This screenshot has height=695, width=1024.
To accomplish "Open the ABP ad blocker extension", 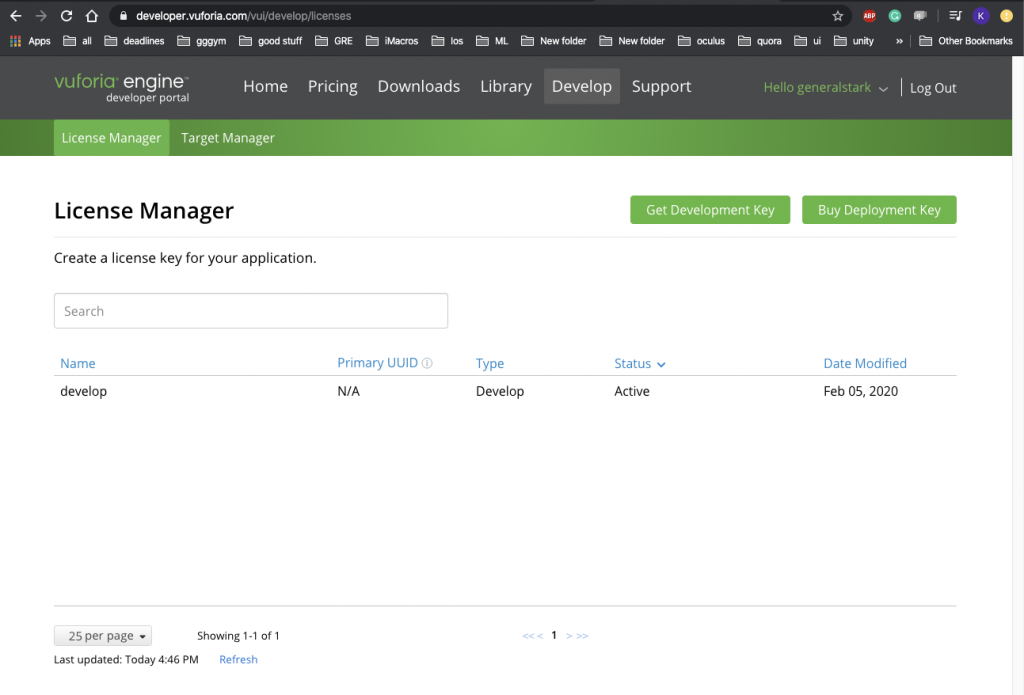I will pyautogui.click(x=869, y=16).
